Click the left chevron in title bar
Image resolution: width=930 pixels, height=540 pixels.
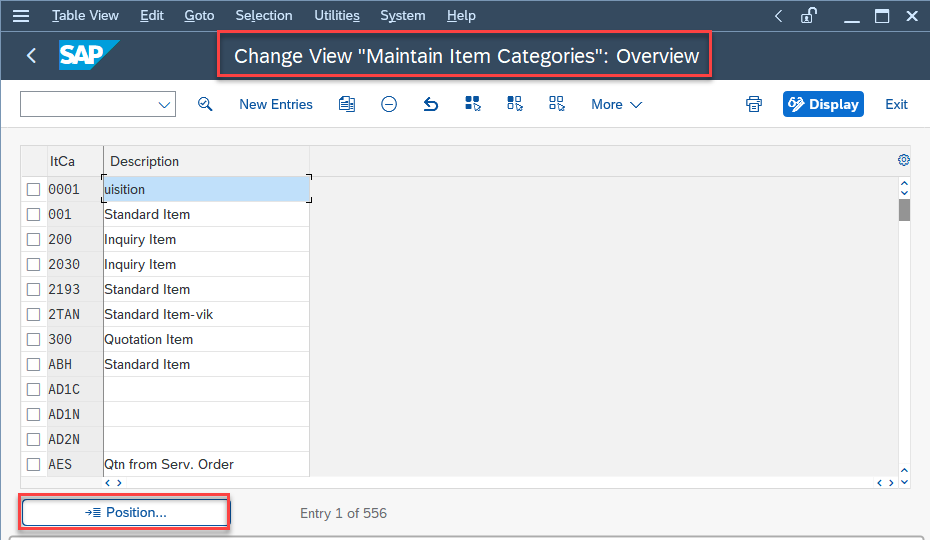pos(779,16)
